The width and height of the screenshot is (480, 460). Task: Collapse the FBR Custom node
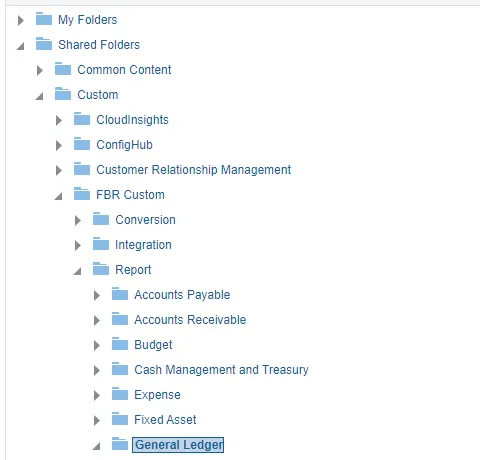[x=58, y=196]
